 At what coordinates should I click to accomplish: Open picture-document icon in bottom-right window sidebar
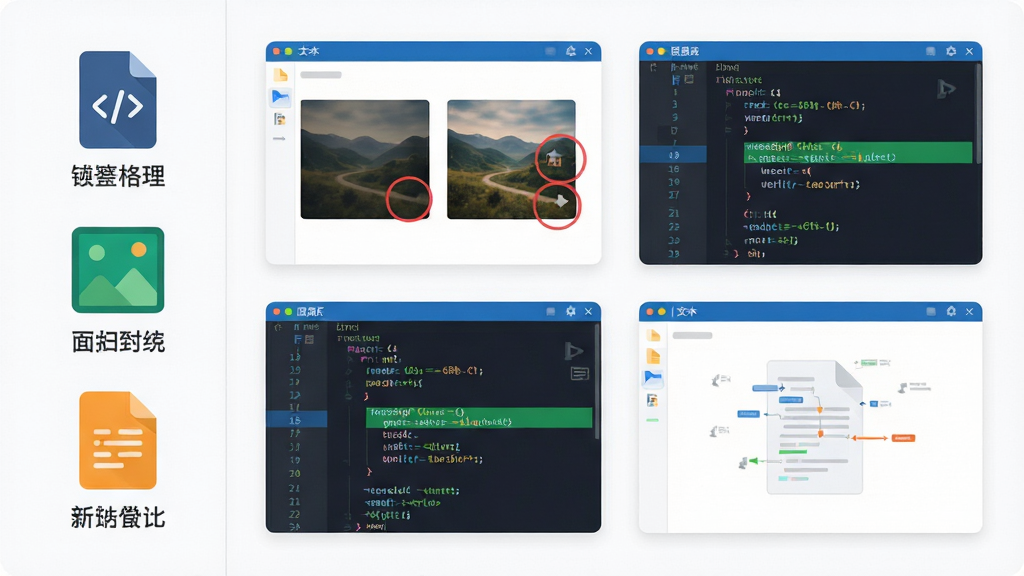pos(652,400)
